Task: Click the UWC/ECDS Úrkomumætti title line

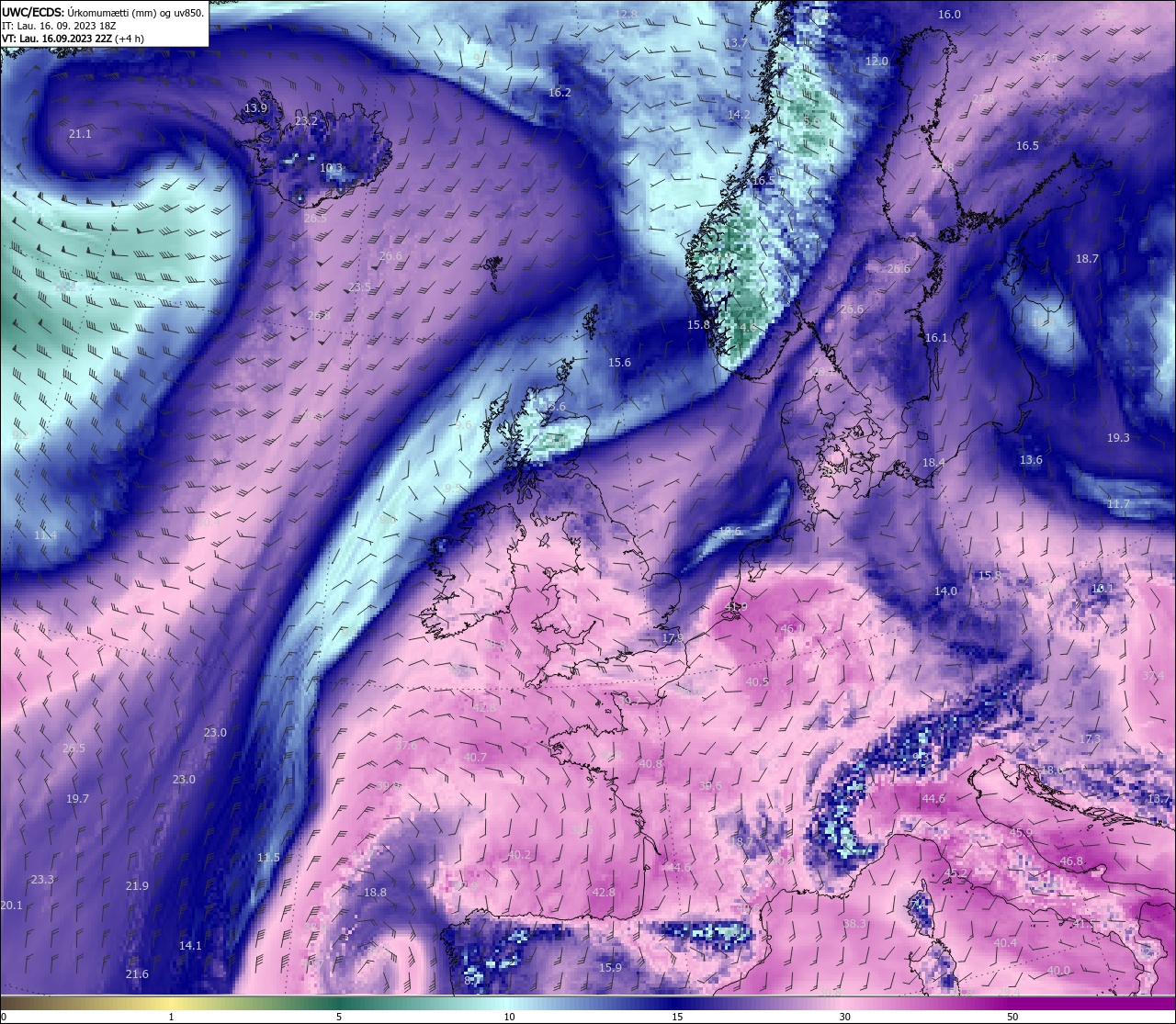Action: 103,13
